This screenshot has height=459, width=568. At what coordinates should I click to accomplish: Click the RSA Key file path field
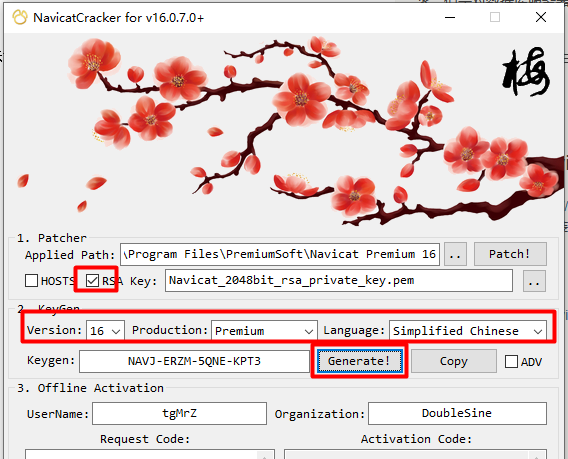[339, 280]
